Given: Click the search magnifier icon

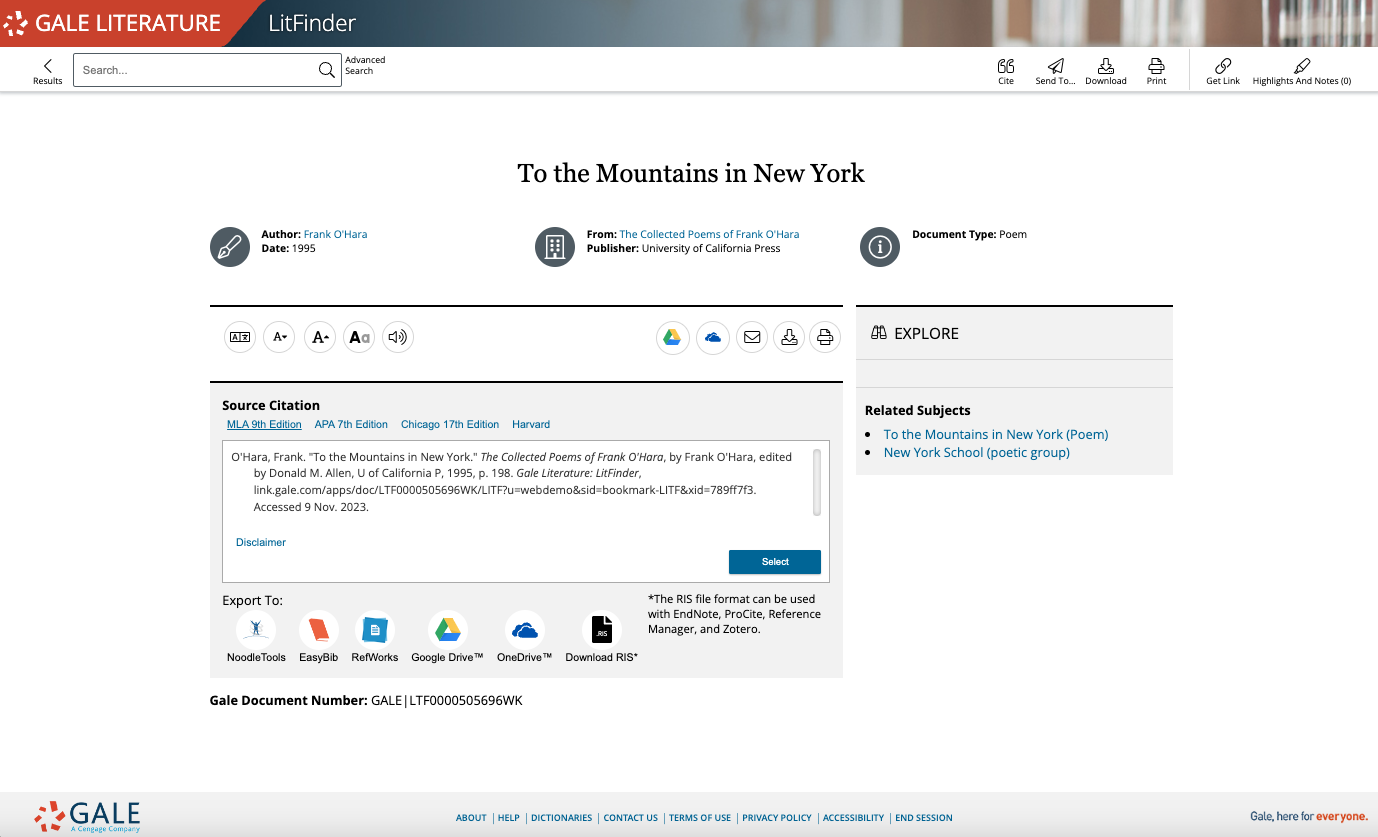Looking at the screenshot, I should [x=326, y=70].
